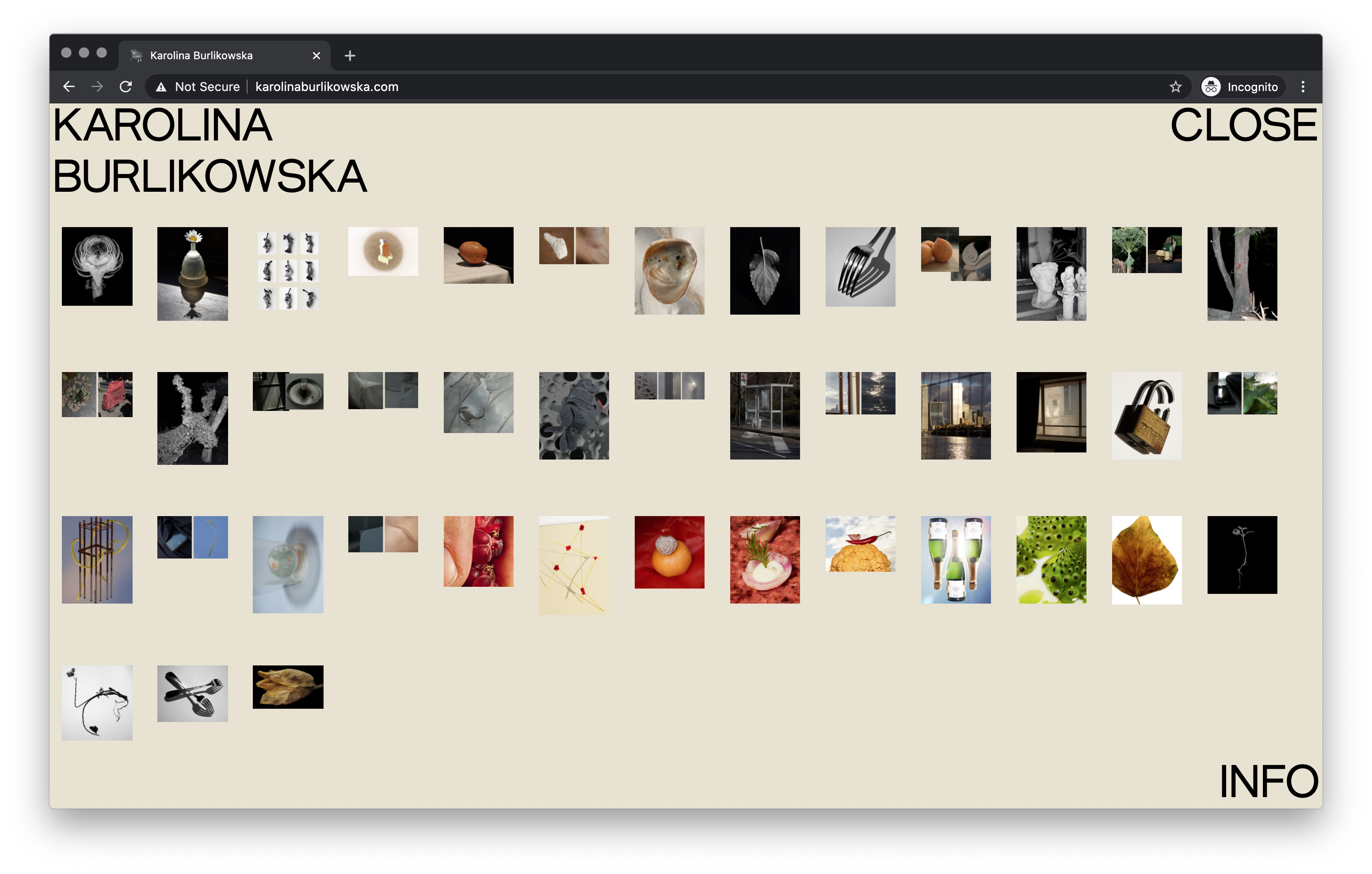Bookmark this page with the star icon
The height and width of the screenshot is (874, 1372).
pyautogui.click(x=1175, y=87)
